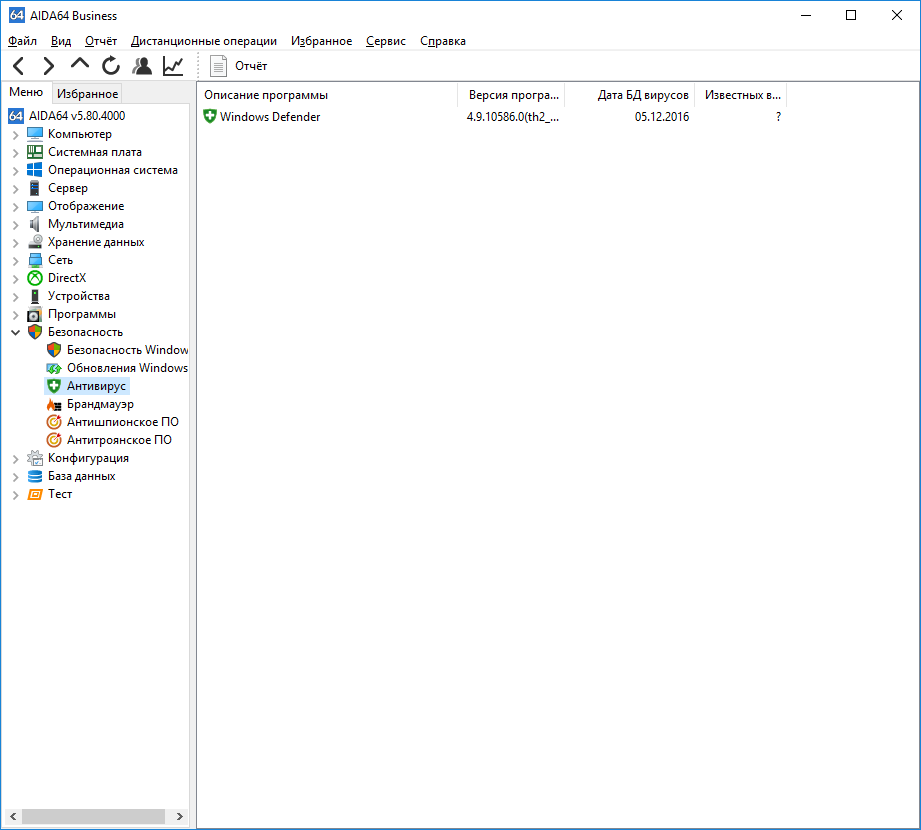Select the Антивирус tree item label
The image size is (921, 830).
click(x=96, y=386)
